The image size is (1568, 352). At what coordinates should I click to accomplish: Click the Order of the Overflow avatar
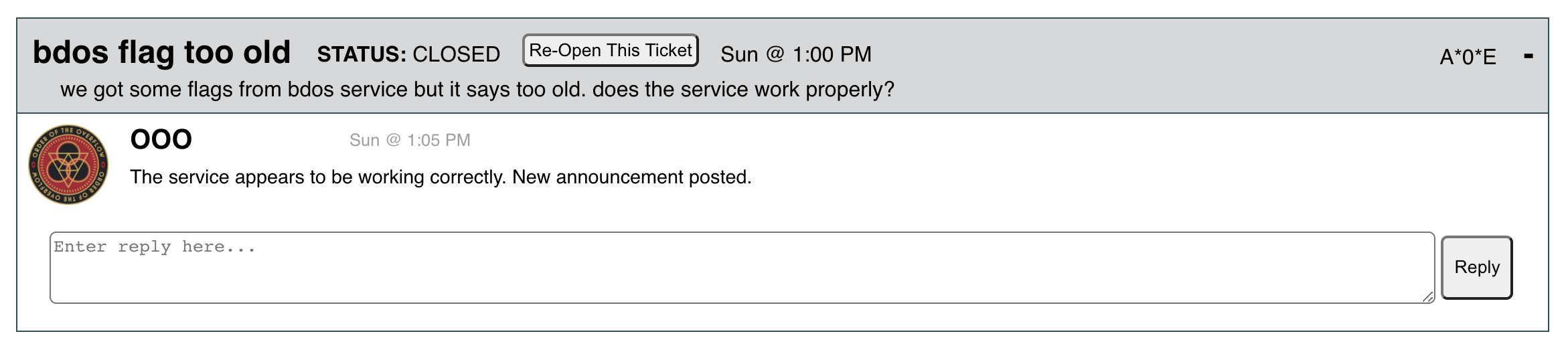(x=68, y=165)
